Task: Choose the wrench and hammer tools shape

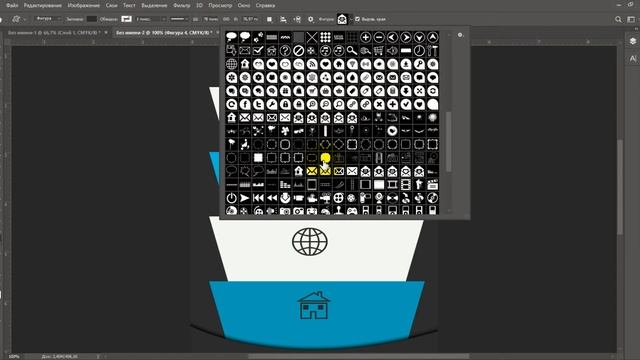Action: (x=433, y=51)
